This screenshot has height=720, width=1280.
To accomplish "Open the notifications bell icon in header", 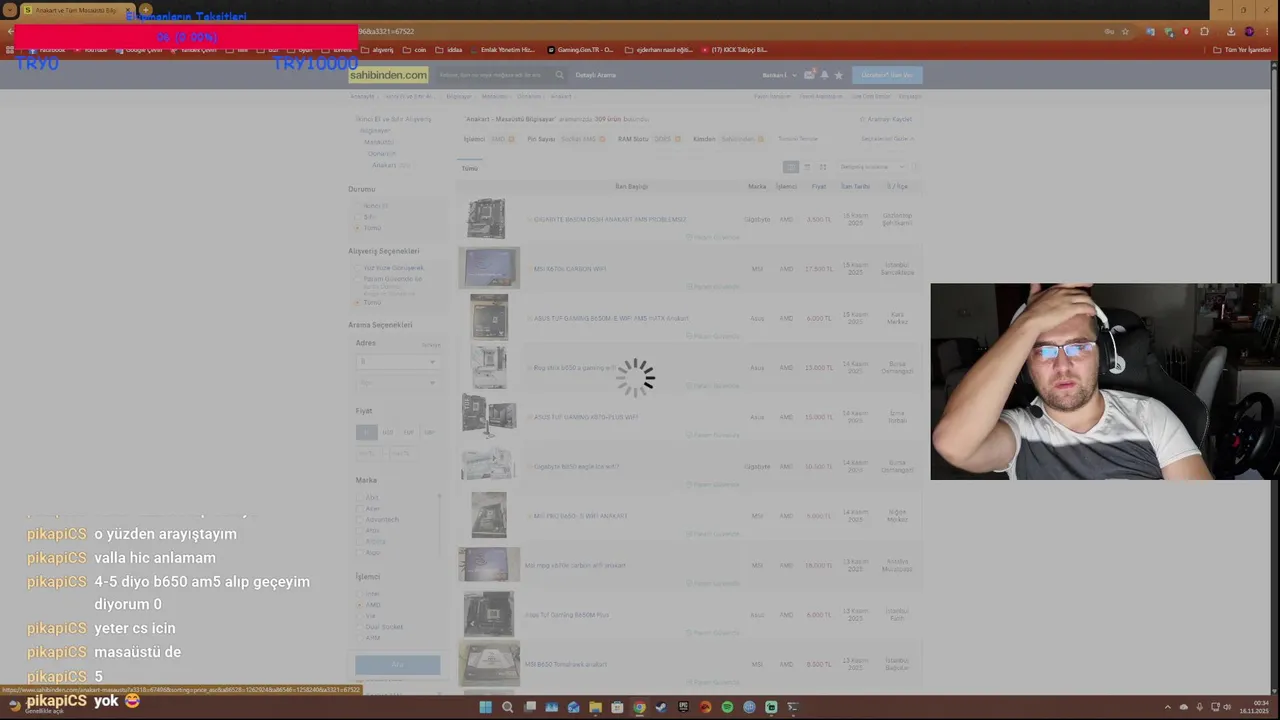I will pos(824,75).
